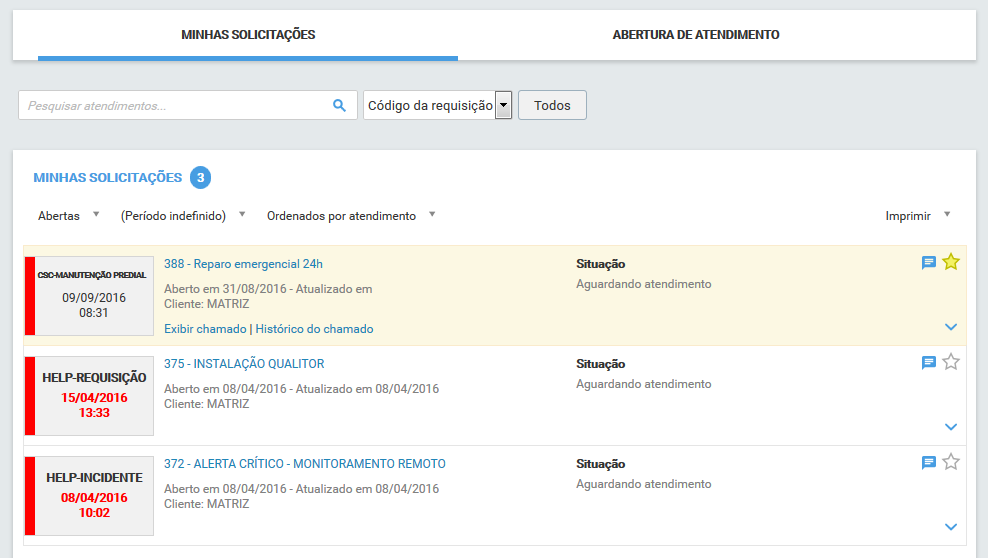
Task: Click the Exibir chamado link
Action: coord(205,329)
